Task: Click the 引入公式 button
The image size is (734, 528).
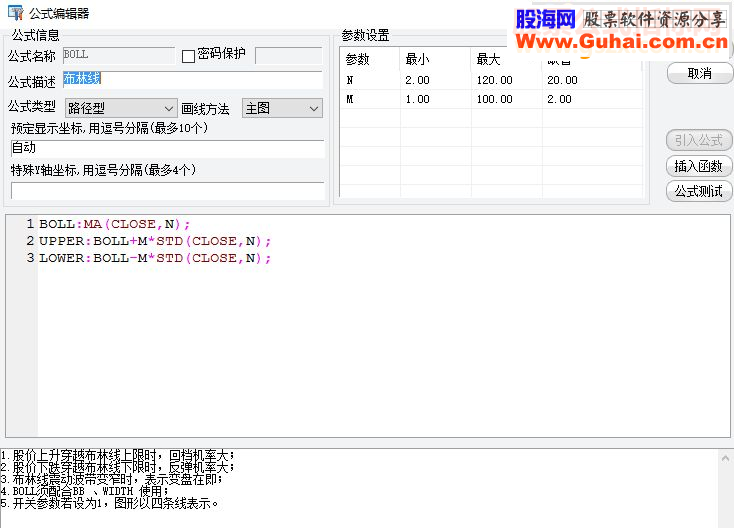Action: click(699, 140)
